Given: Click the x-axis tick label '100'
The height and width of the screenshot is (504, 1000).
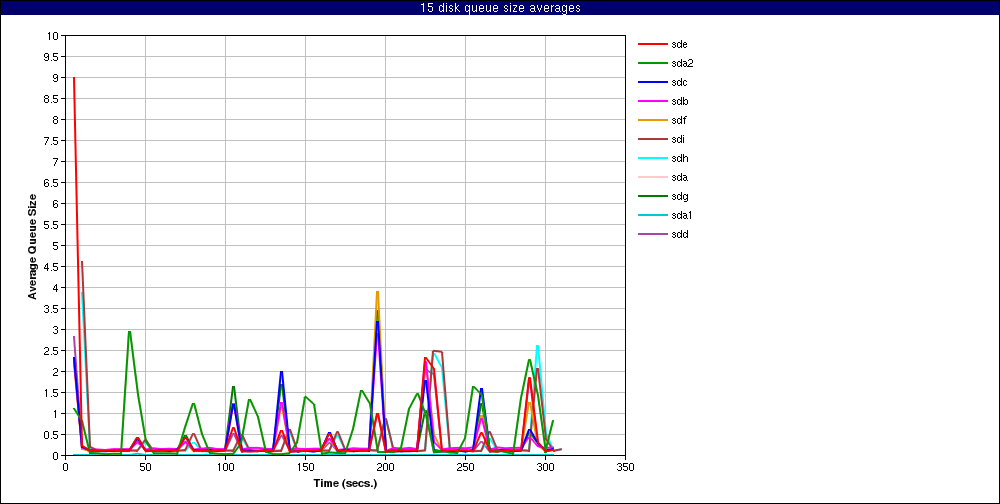Looking at the screenshot, I should point(225,467).
